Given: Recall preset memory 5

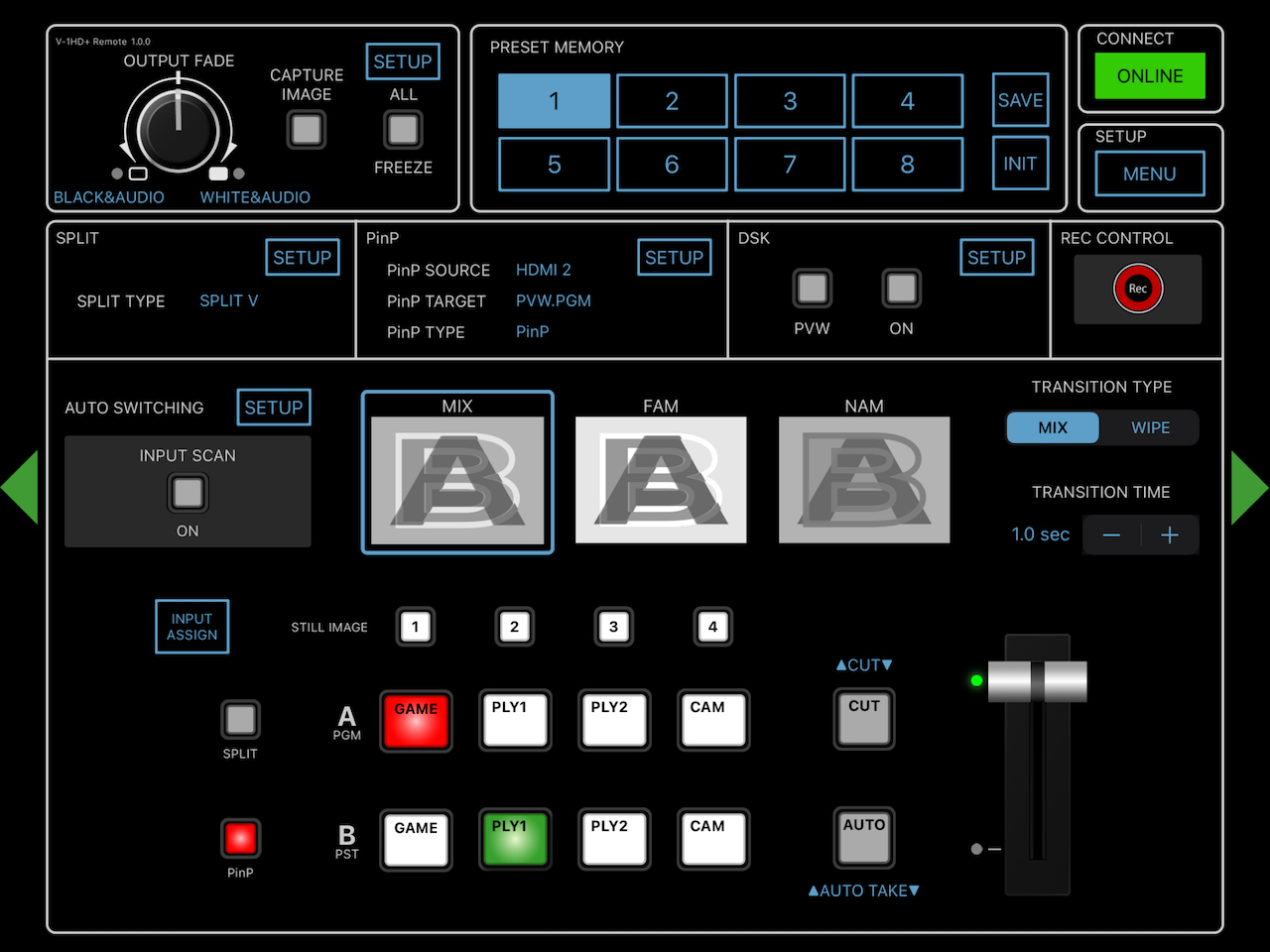Looking at the screenshot, I should click(x=554, y=165).
